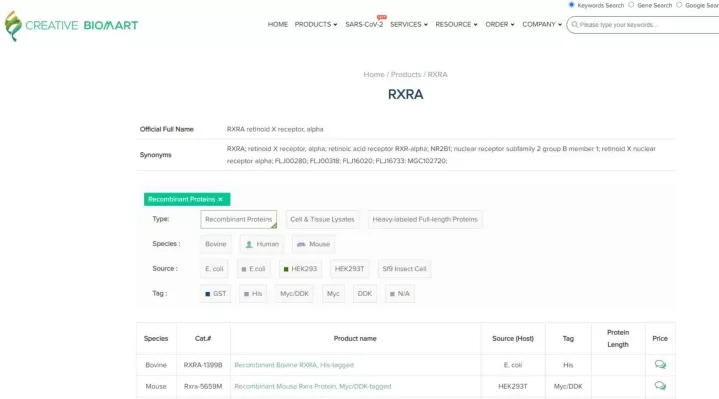Viewport: 719px width, 399px height.
Task: Click the search magnifier icon
Action: 575,25
